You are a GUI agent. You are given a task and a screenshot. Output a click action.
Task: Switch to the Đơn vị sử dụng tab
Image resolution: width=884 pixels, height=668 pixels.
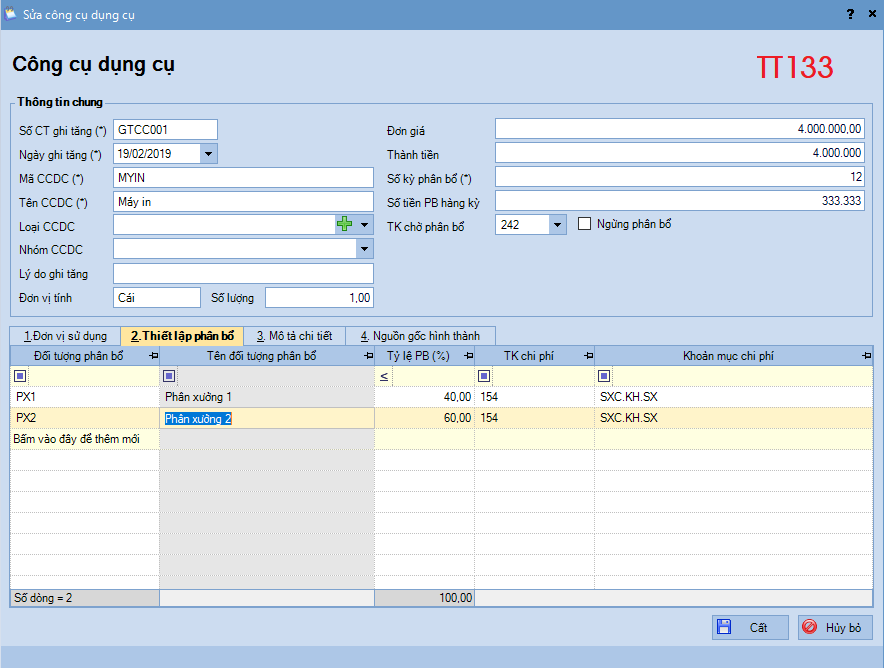click(65, 336)
